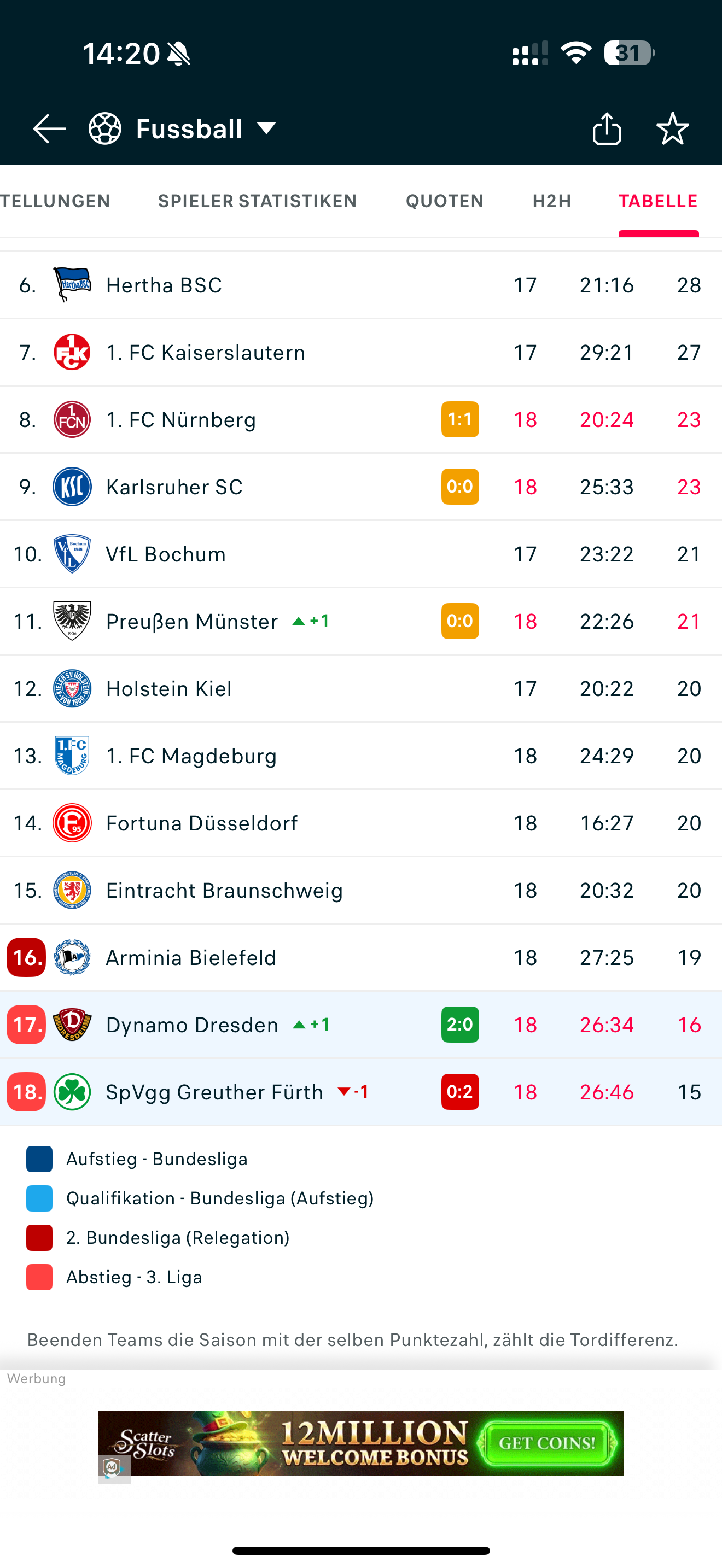Tap the Hertha BSC flag logo
Image resolution: width=722 pixels, height=1568 pixels.
pos(72,285)
